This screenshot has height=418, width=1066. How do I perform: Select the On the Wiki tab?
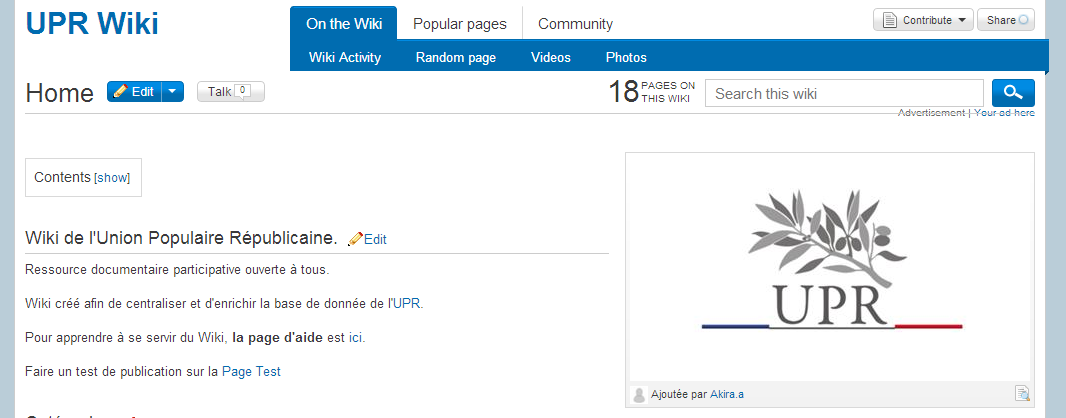(x=343, y=24)
